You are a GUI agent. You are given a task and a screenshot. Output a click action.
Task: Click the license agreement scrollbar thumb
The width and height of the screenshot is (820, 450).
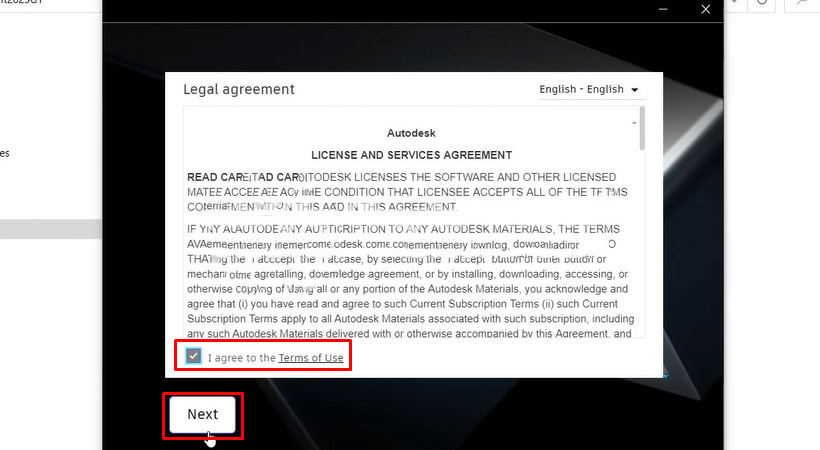pos(642,128)
